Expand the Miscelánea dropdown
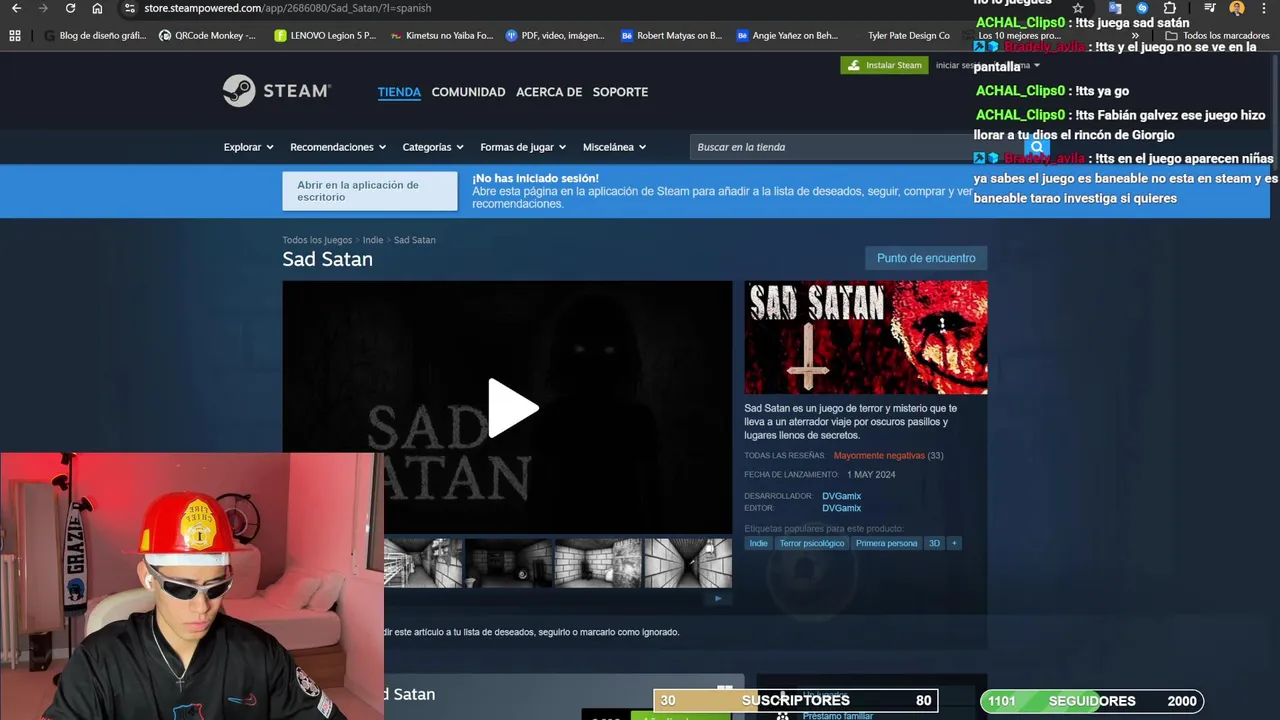This screenshot has height=720, width=1280. coord(614,147)
